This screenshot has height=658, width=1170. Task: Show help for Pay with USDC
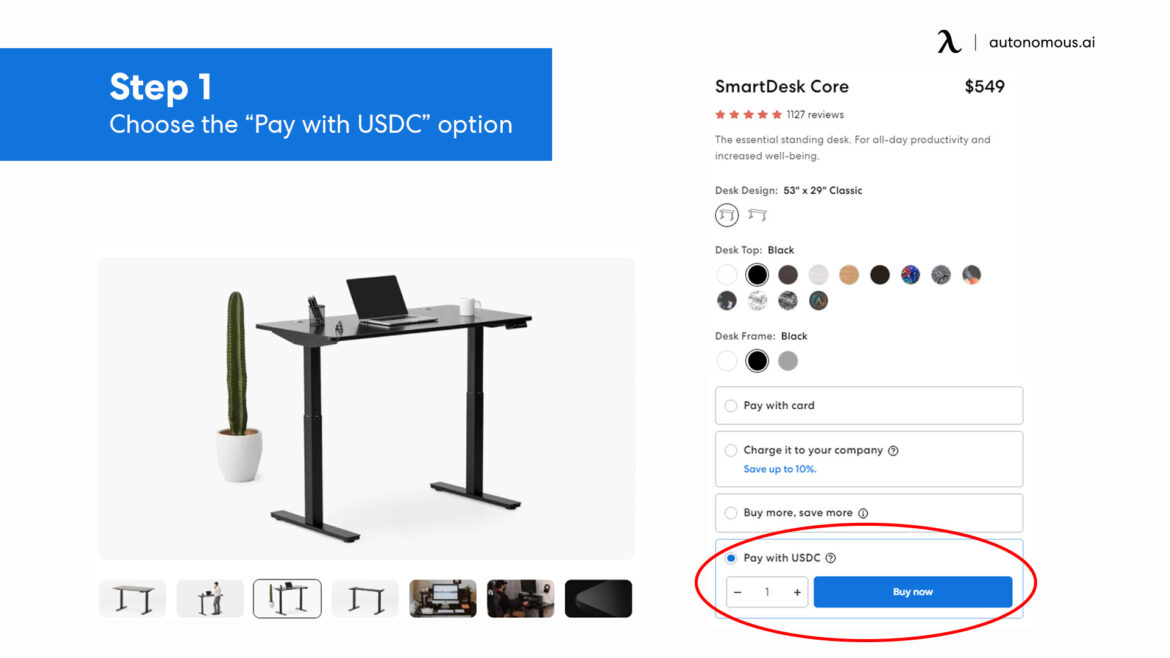pos(831,558)
